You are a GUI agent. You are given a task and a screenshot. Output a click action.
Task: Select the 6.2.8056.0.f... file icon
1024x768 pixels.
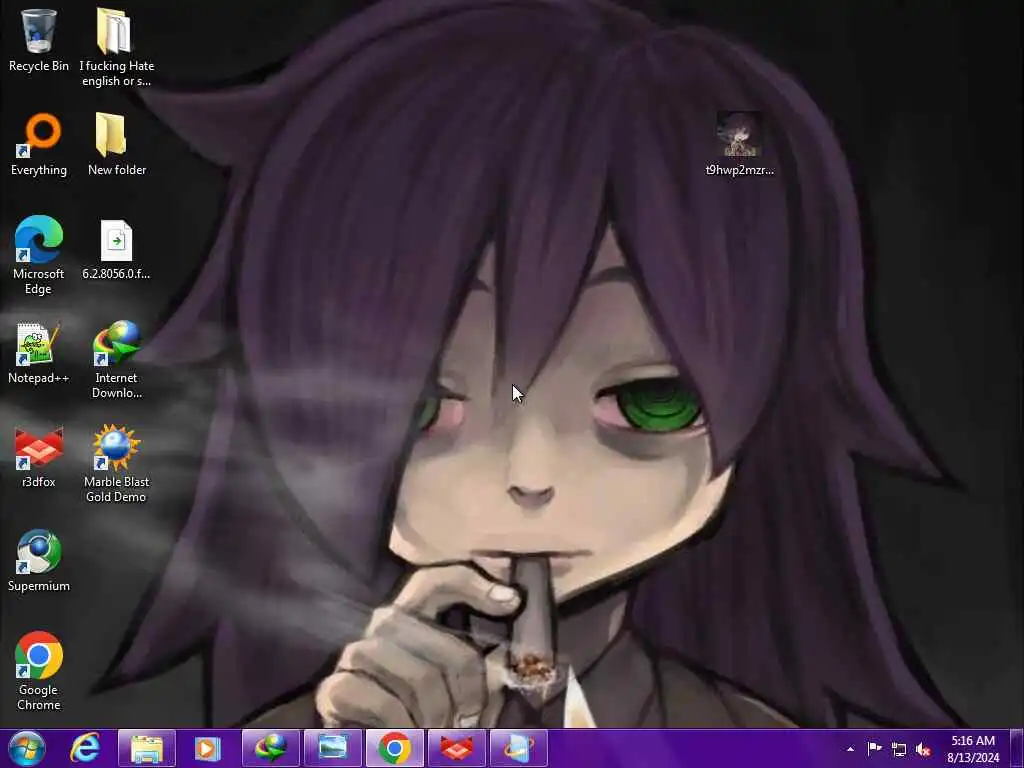pos(116,249)
